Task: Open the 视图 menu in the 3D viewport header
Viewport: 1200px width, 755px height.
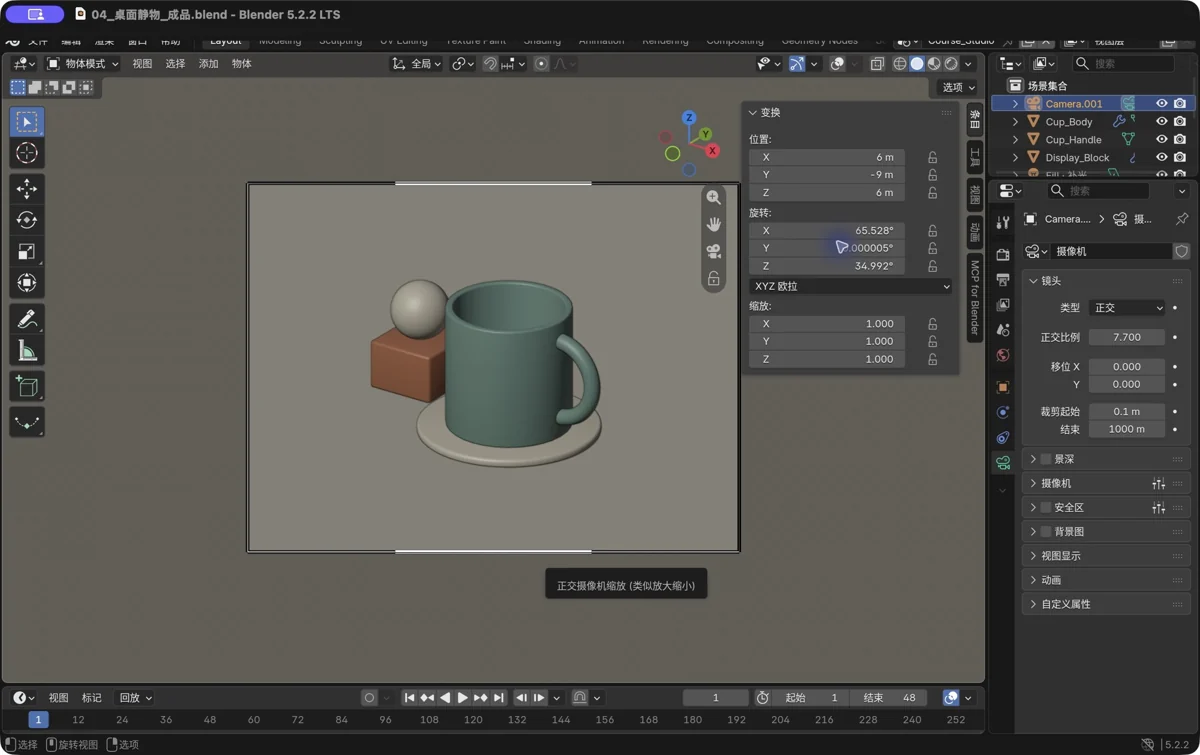Action: (142, 64)
